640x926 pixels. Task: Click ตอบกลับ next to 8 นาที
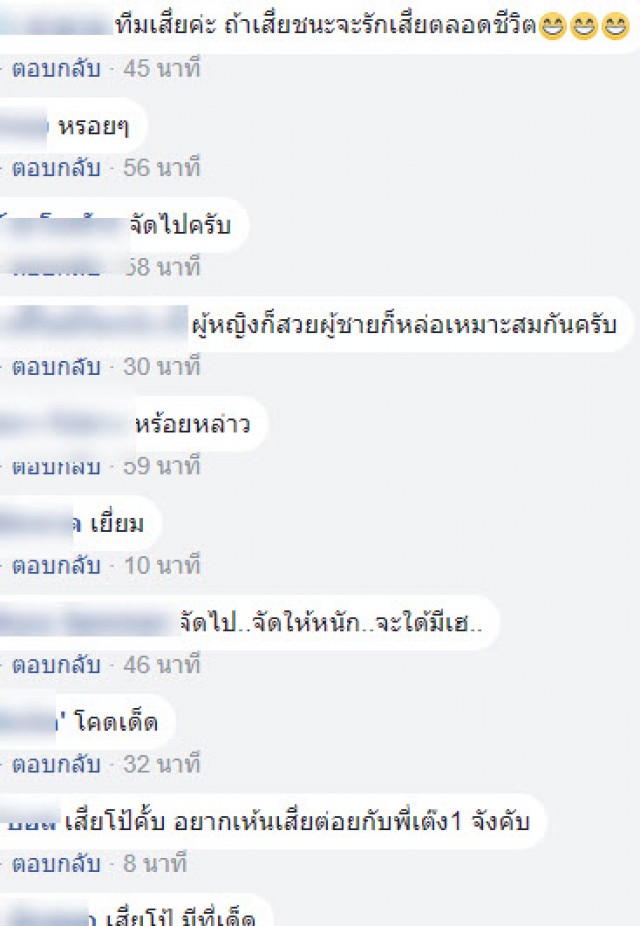pos(56,865)
